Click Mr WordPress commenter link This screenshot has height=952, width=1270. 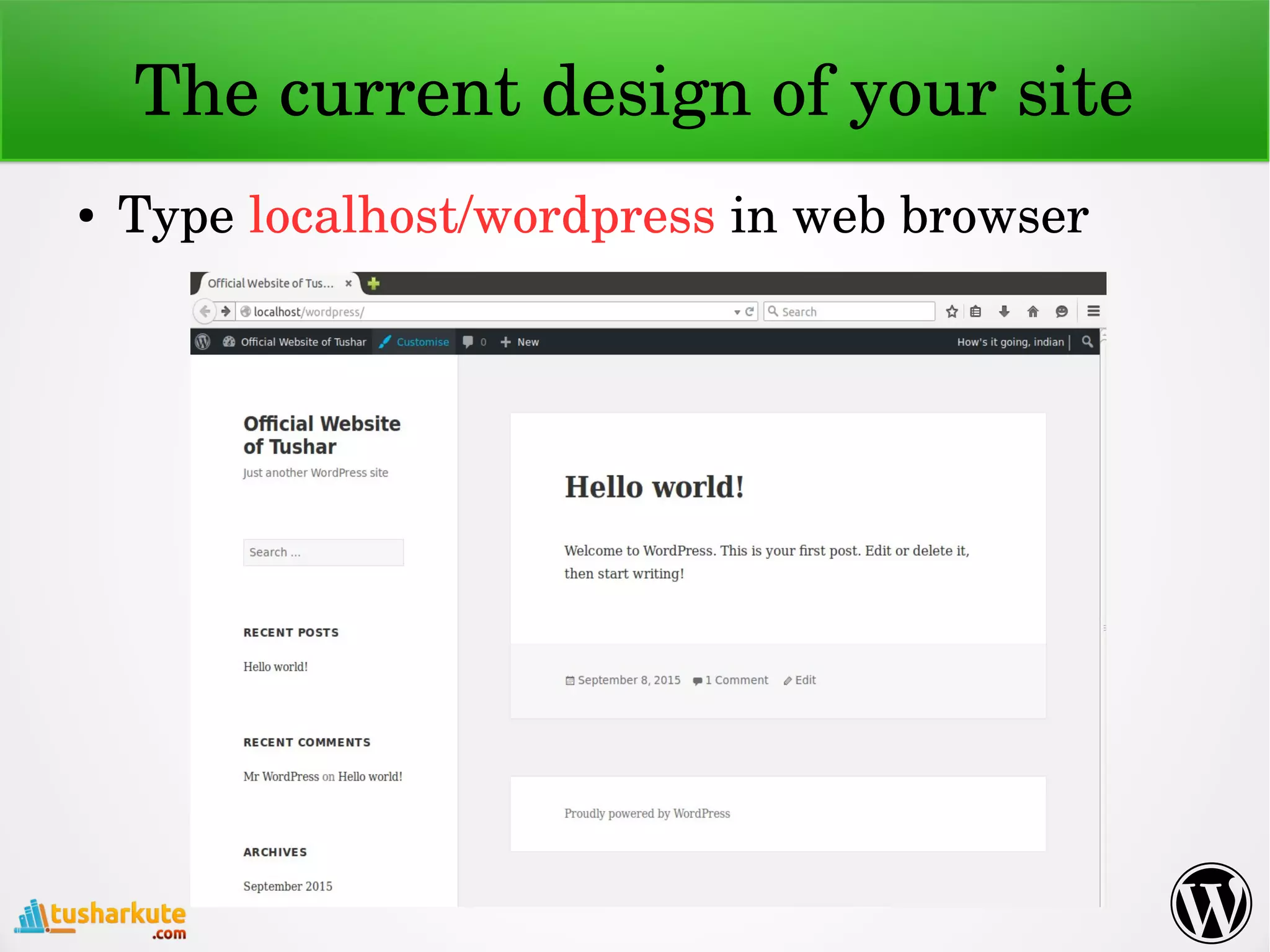point(281,776)
